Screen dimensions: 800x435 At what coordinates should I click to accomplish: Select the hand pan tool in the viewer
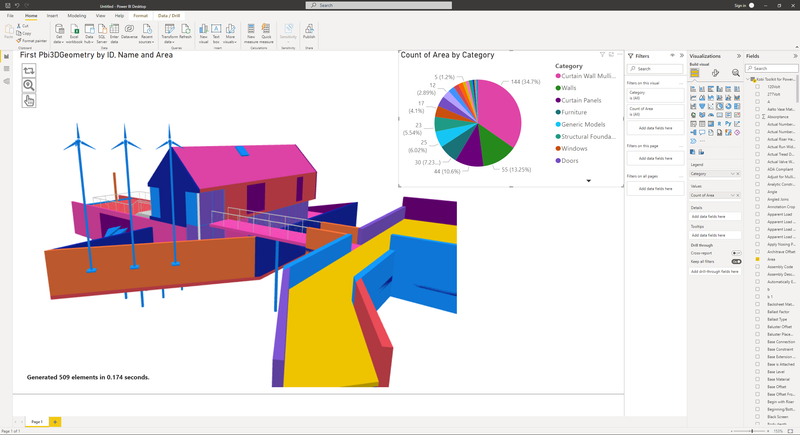click(x=29, y=100)
